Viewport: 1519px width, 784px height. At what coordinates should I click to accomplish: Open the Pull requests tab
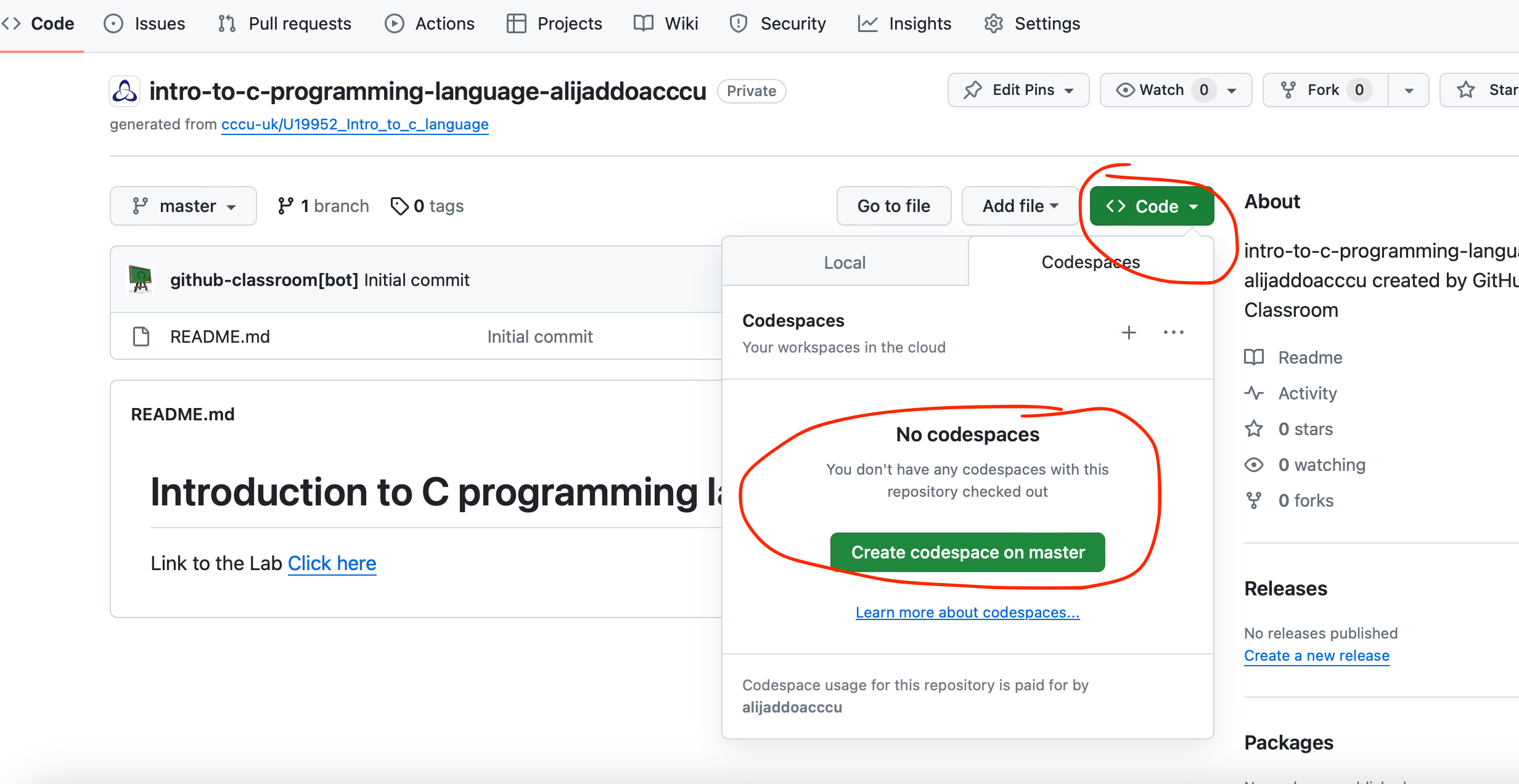[x=285, y=23]
